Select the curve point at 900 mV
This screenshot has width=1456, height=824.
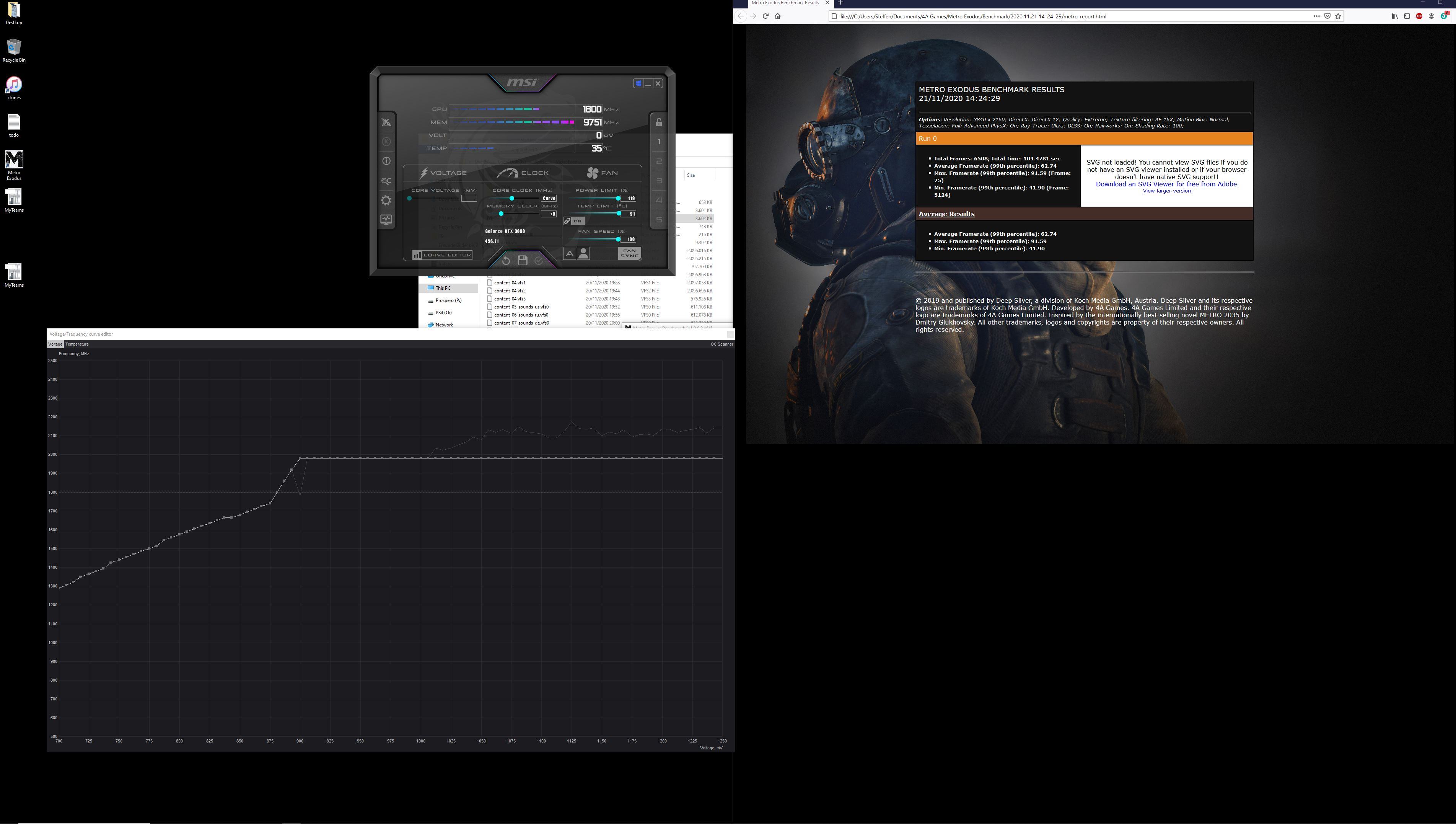[300, 458]
